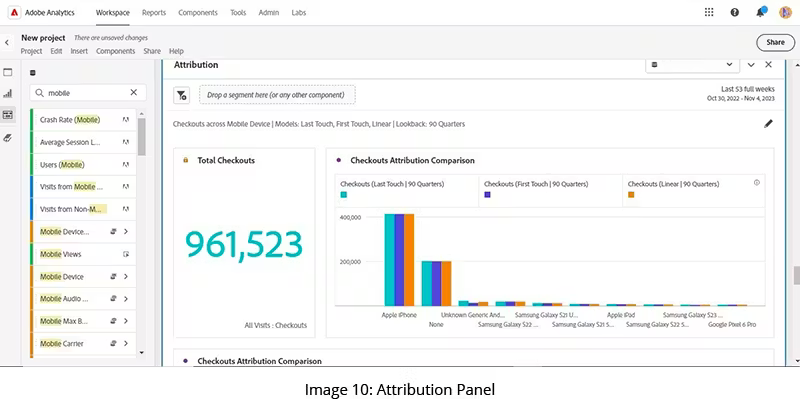Click the component list scroll down arrow

[x=141, y=352]
